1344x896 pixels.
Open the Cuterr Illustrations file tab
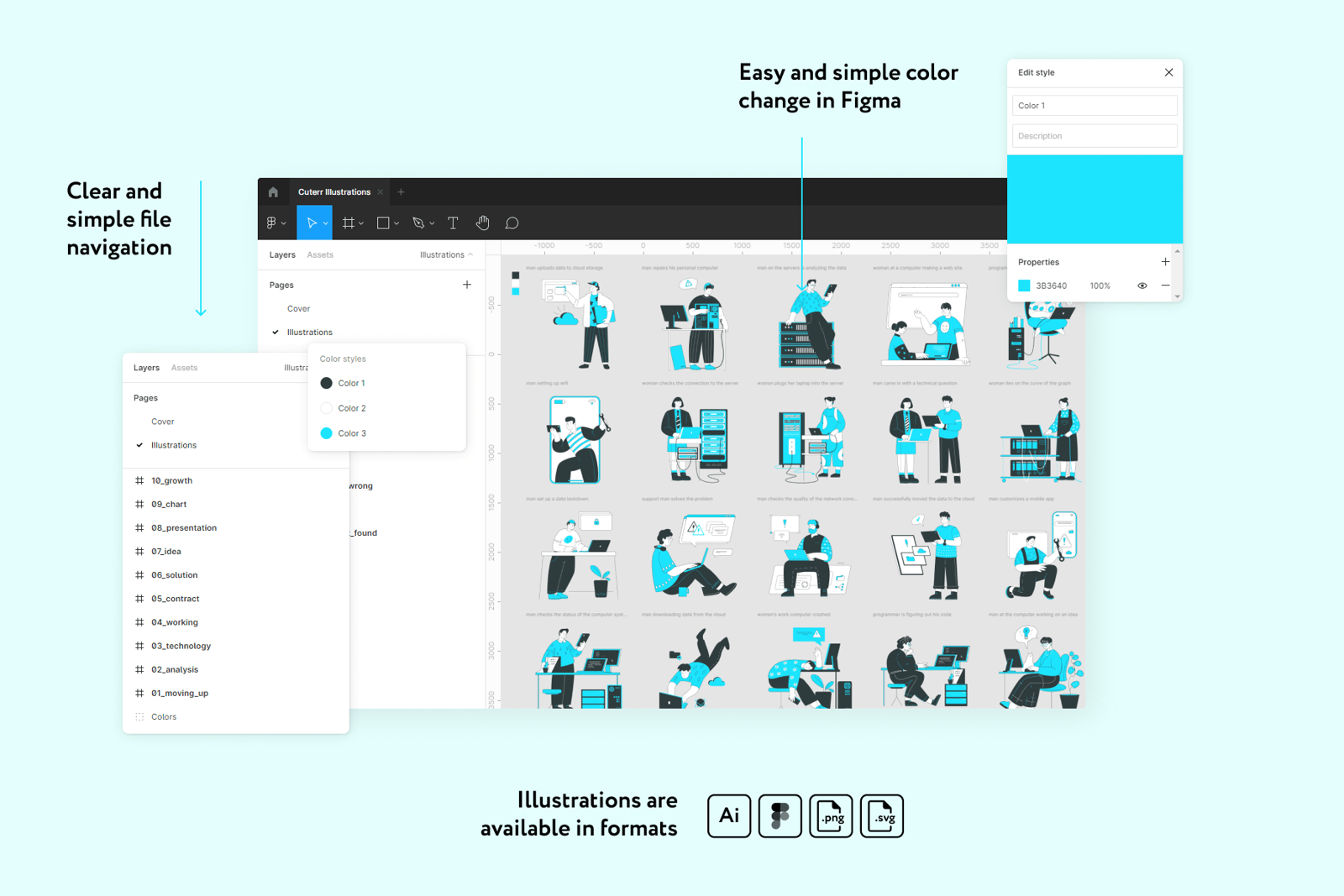pyautogui.click(x=333, y=192)
